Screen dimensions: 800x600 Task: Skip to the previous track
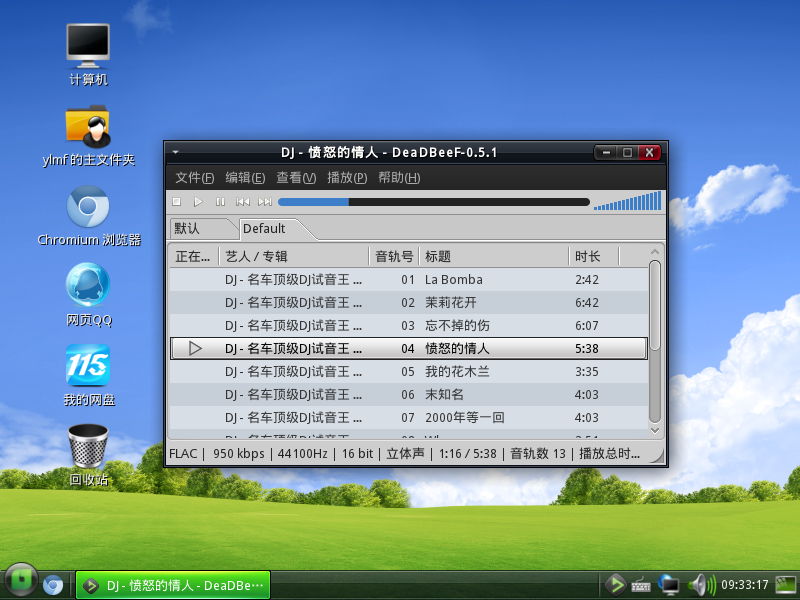(241, 201)
